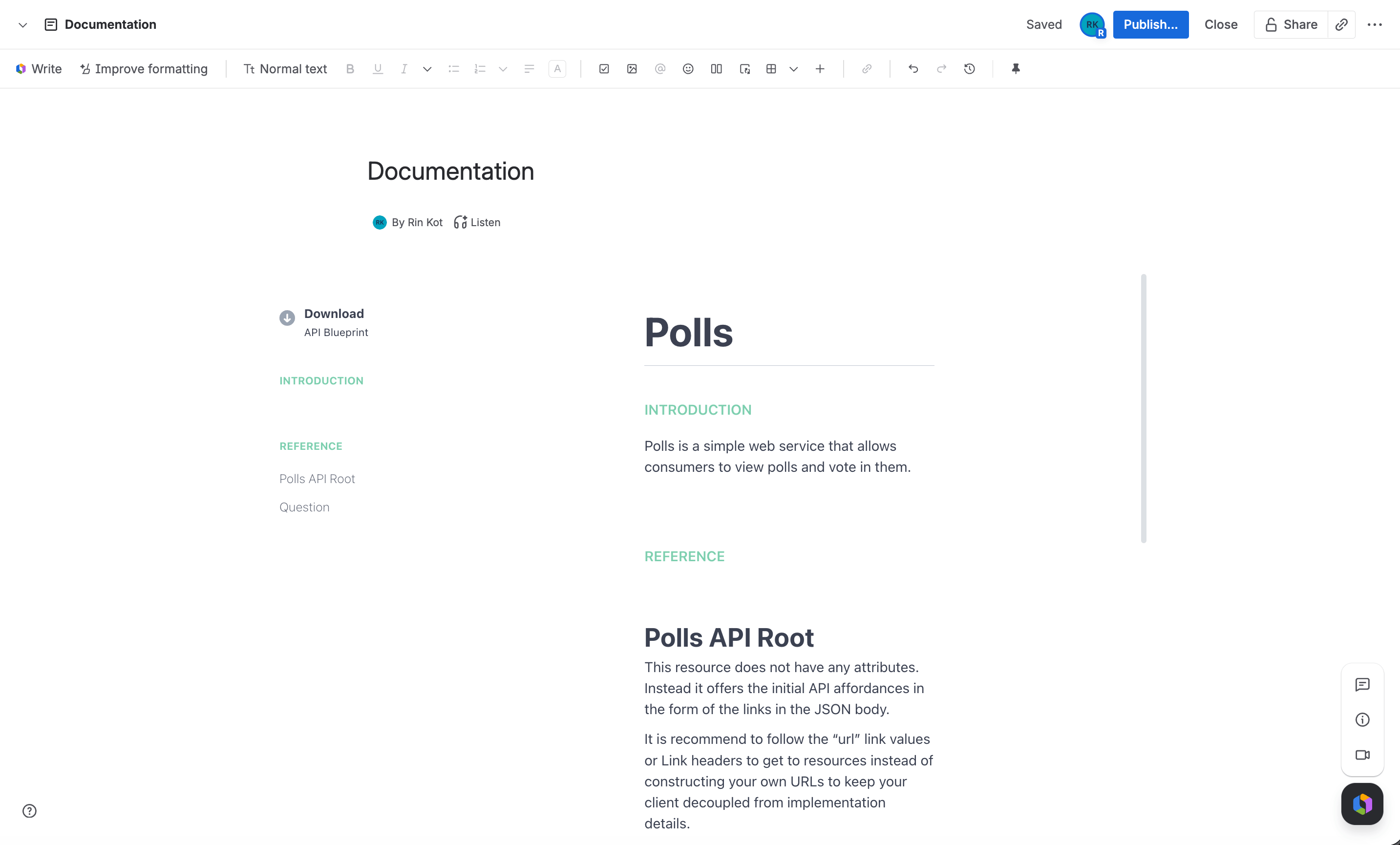Insert a numbered list

pyautogui.click(x=480, y=69)
